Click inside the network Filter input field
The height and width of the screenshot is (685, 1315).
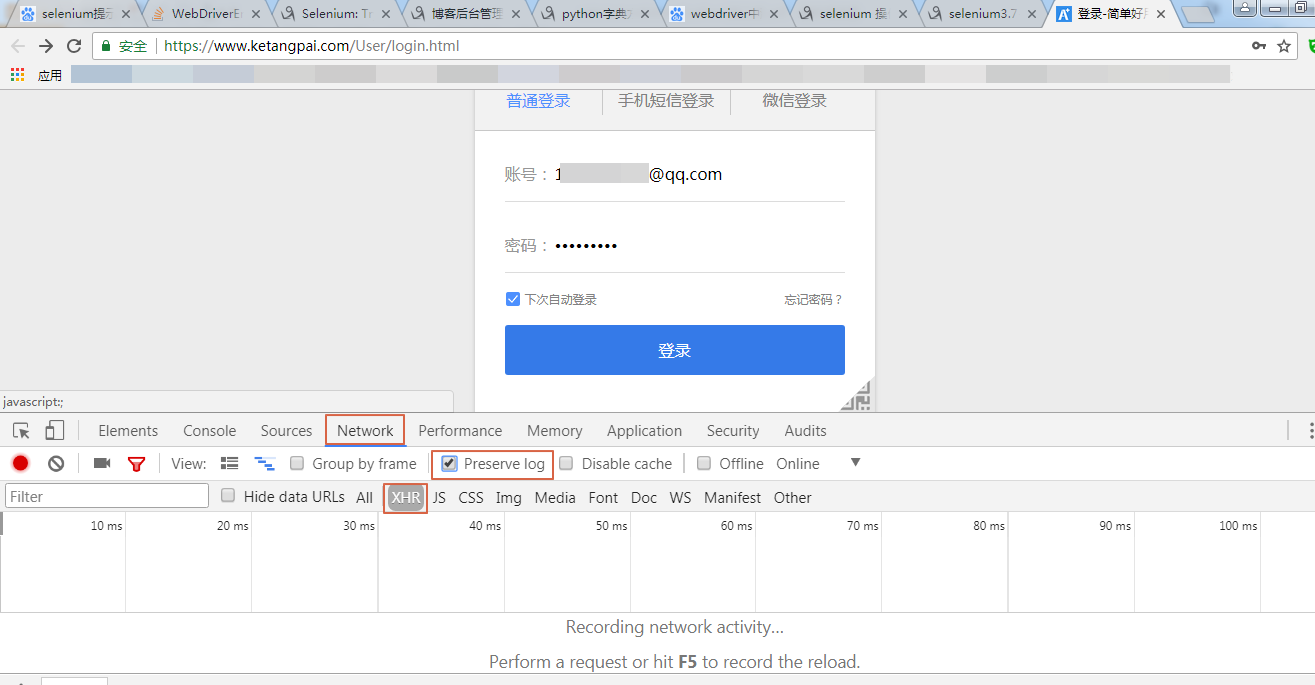pos(106,495)
